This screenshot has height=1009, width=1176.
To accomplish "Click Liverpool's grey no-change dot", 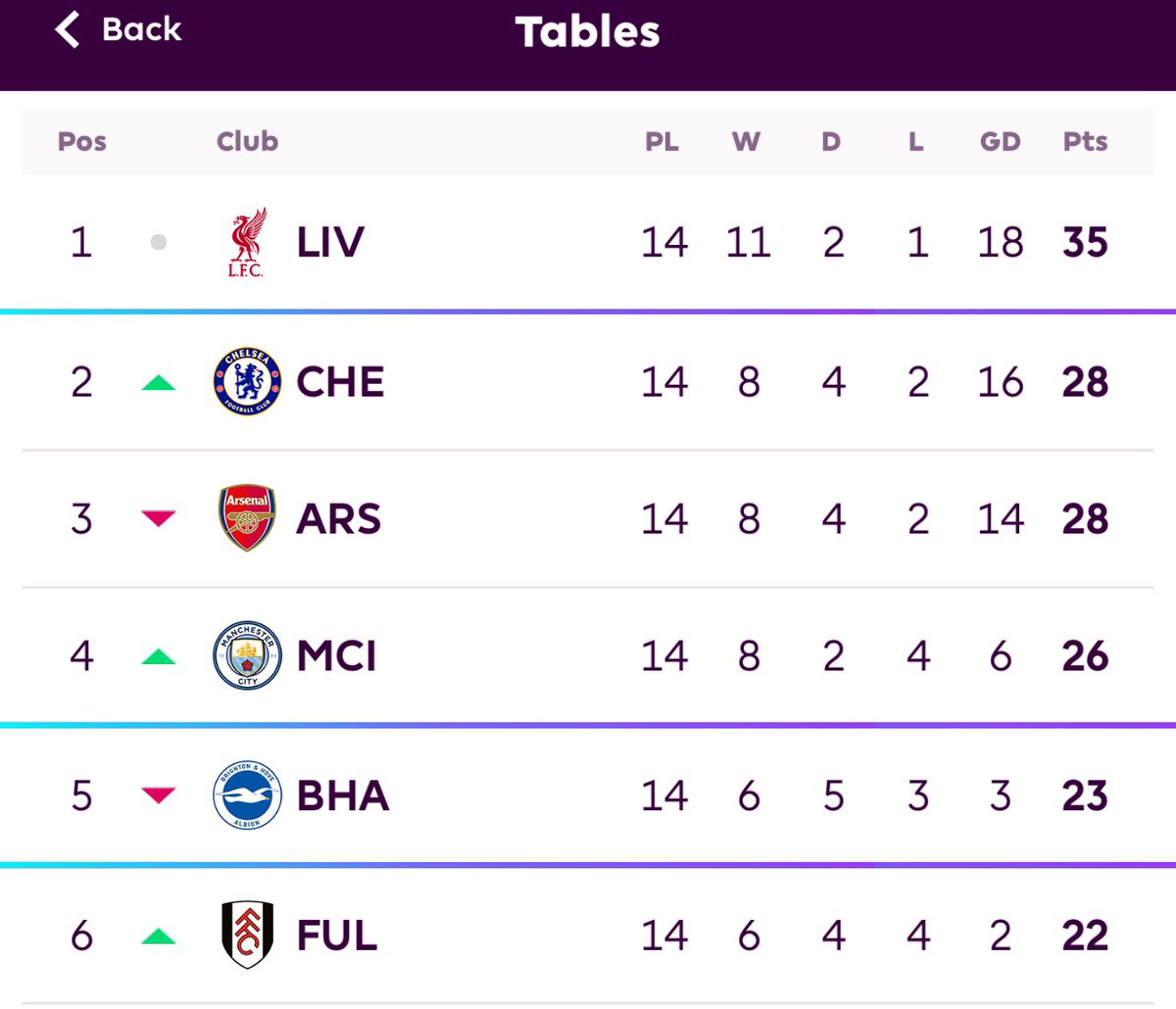I will pyautogui.click(x=159, y=242).
